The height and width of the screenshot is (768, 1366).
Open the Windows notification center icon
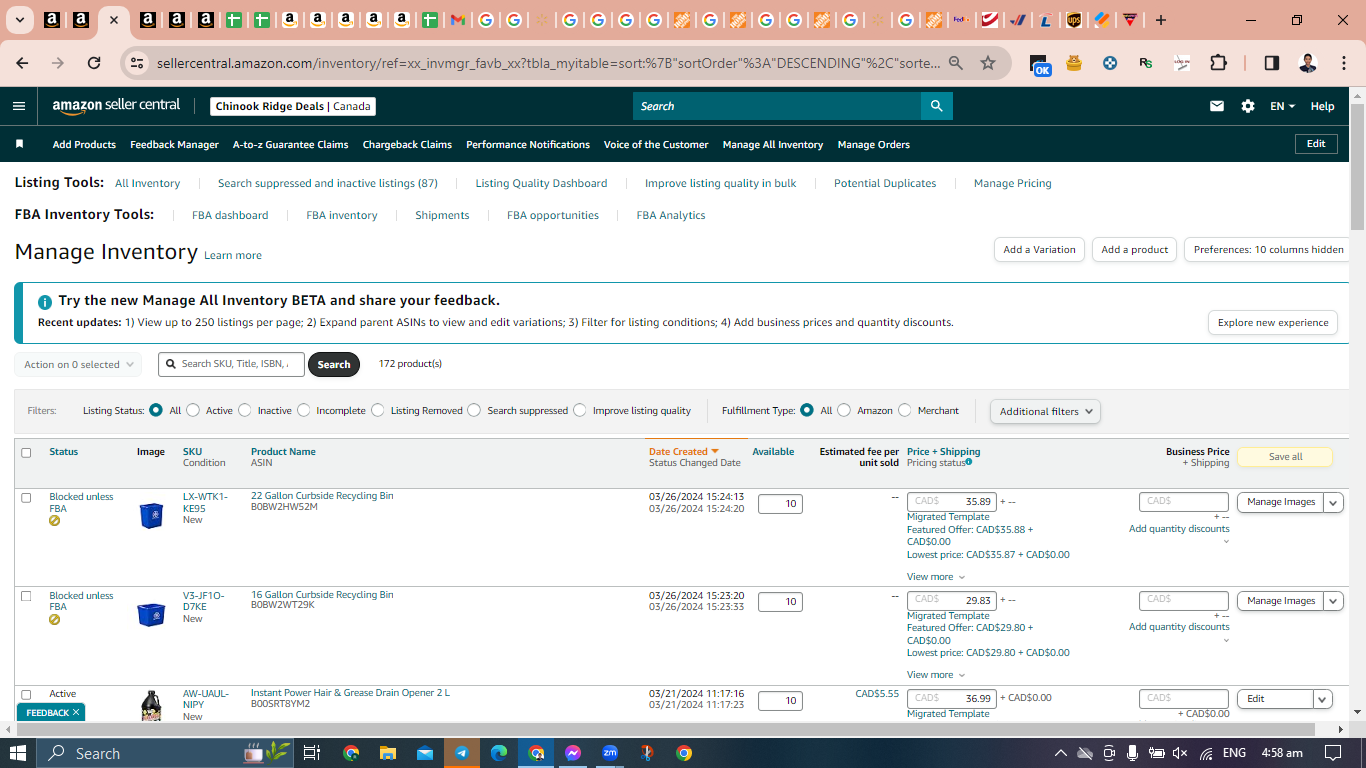pyautogui.click(x=1332, y=753)
